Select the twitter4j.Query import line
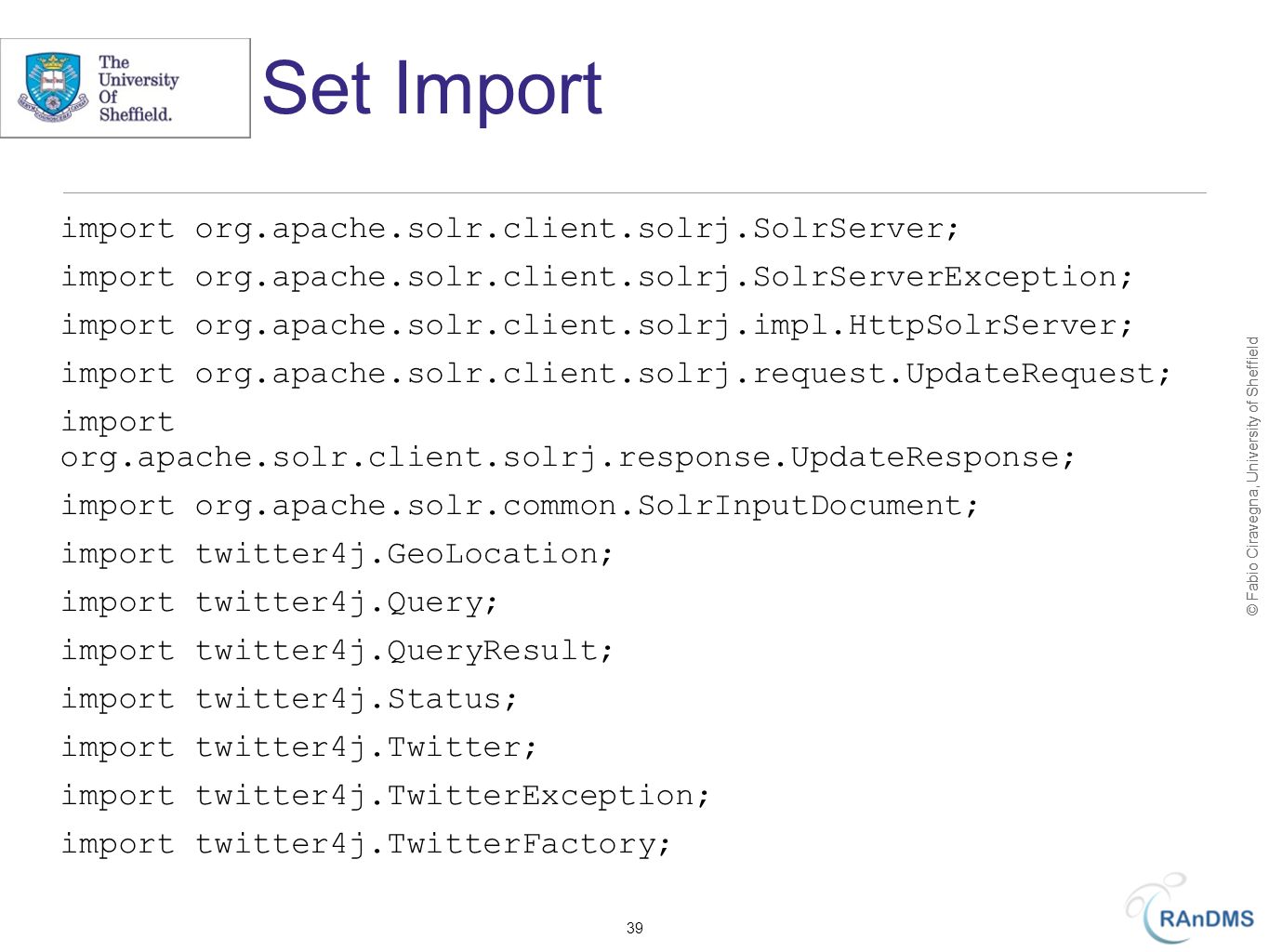Screen dimensions: 1269x952 (x=279, y=602)
